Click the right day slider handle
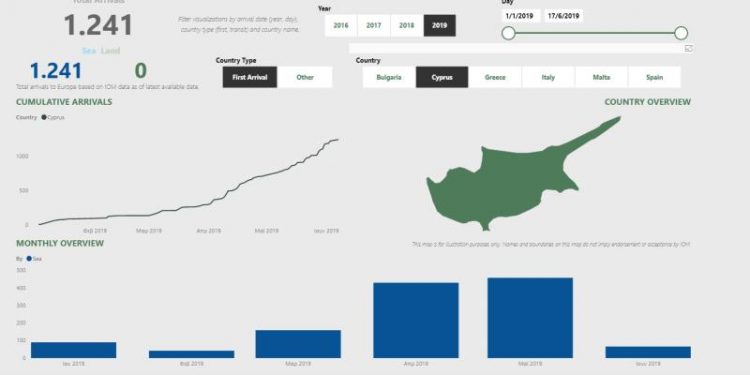The height and width of the screenshot is (375, 750). (x=681, y=33)
